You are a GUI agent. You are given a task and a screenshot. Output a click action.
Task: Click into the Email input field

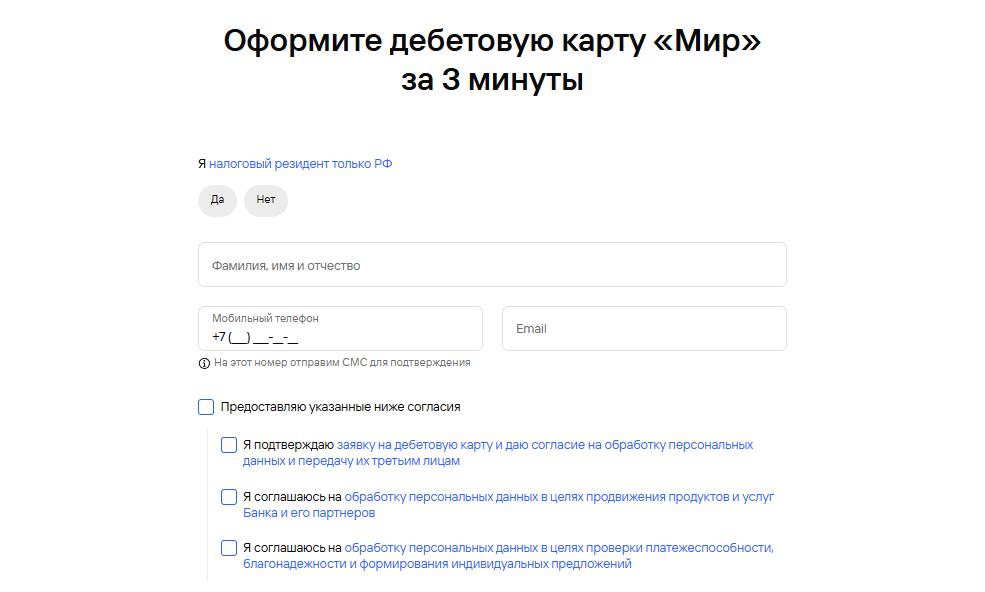coord(644,329)
